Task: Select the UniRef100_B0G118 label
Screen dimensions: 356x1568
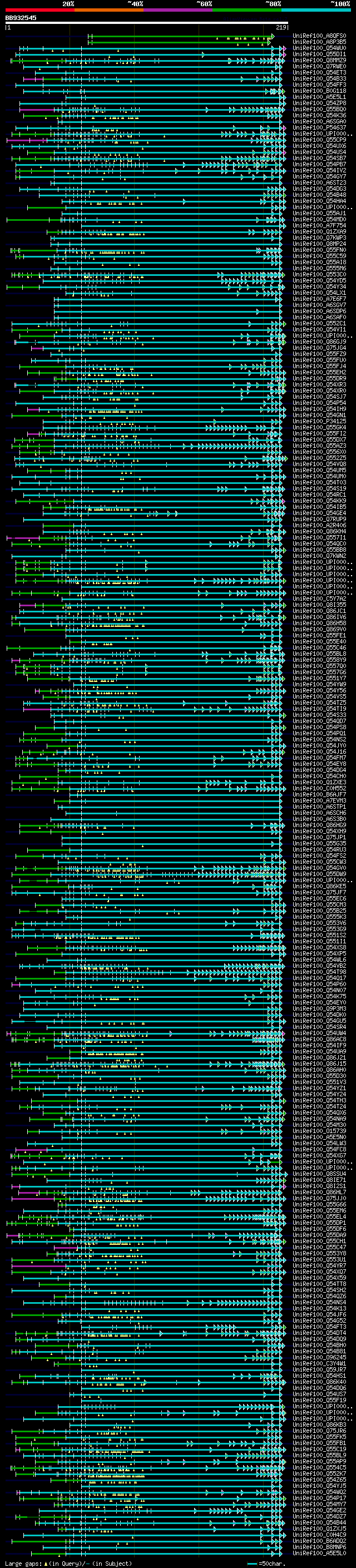Action: pyautogui.click(x=319, y=91)
